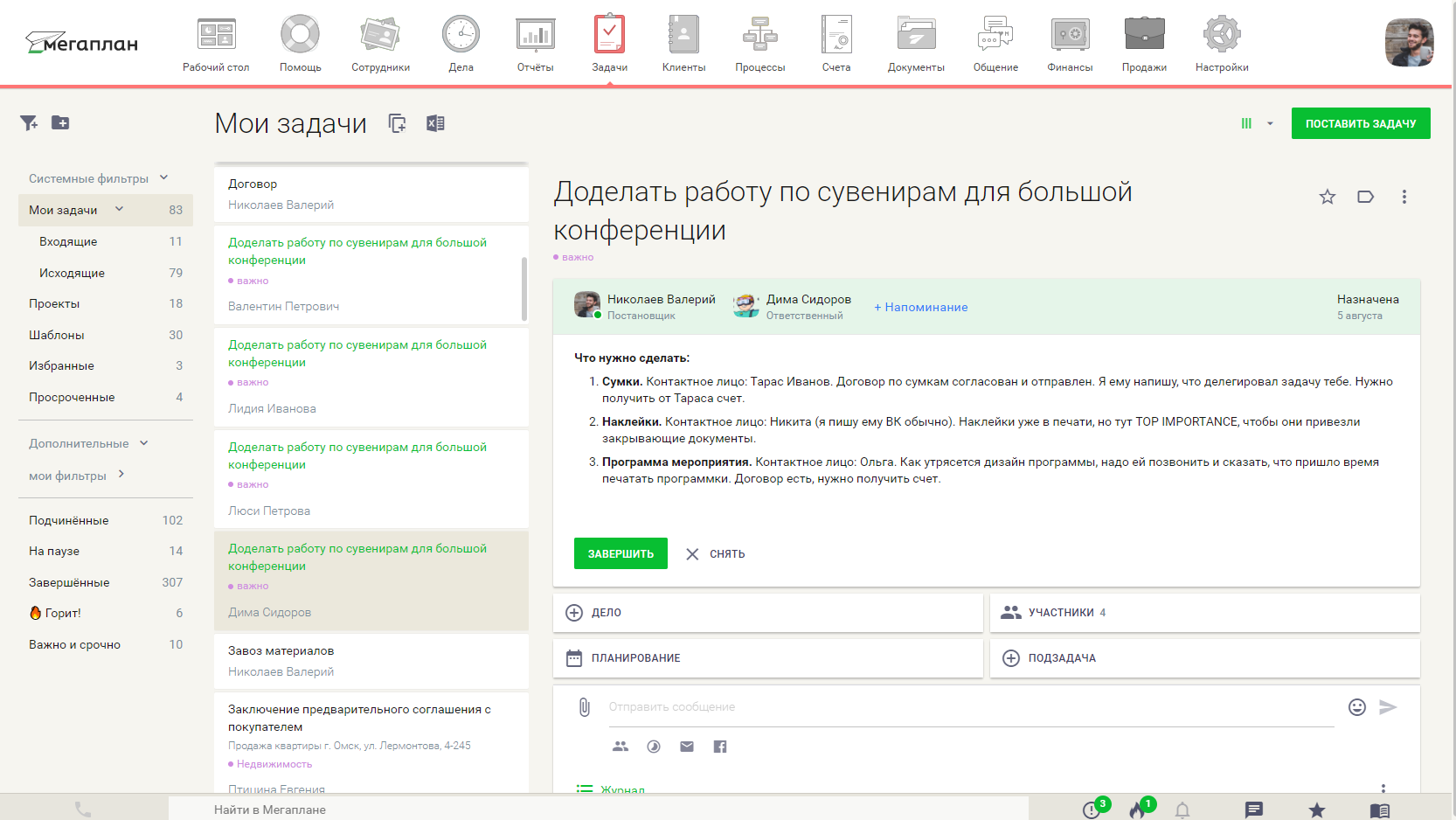Go to Сотрудники section

[380, 44]
